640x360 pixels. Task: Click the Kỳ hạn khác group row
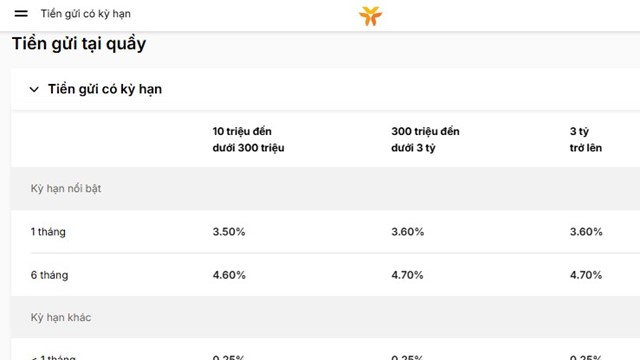pyautogui.click(x=325, y=317)
